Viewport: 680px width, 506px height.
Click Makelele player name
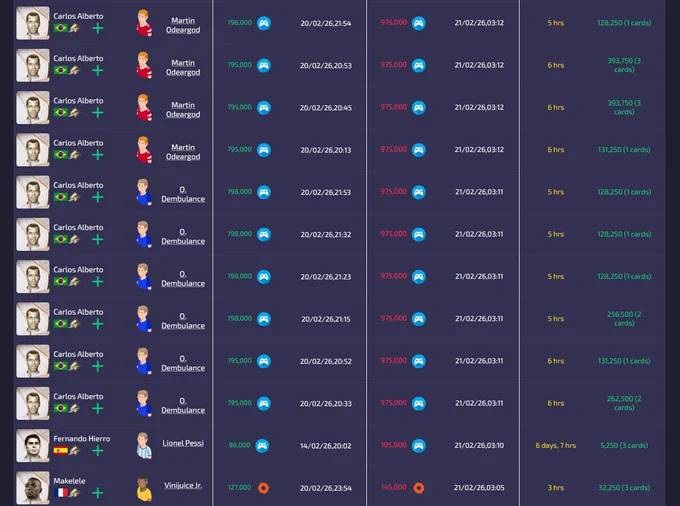69,481
